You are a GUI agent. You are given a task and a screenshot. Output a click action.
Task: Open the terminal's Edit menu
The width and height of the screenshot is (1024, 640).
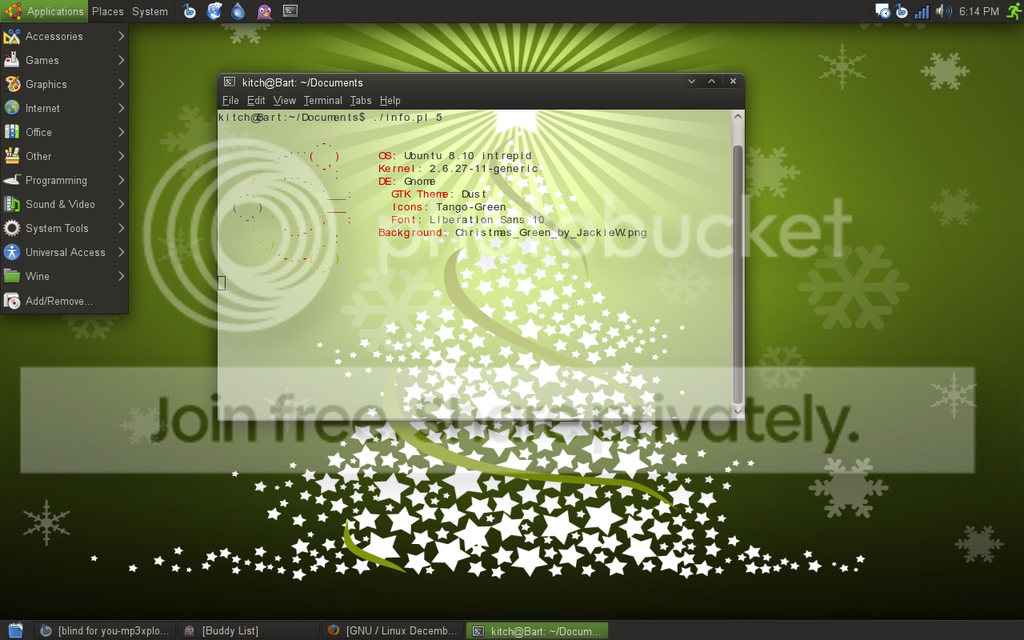pyautogui.click(x=256, y=100)
